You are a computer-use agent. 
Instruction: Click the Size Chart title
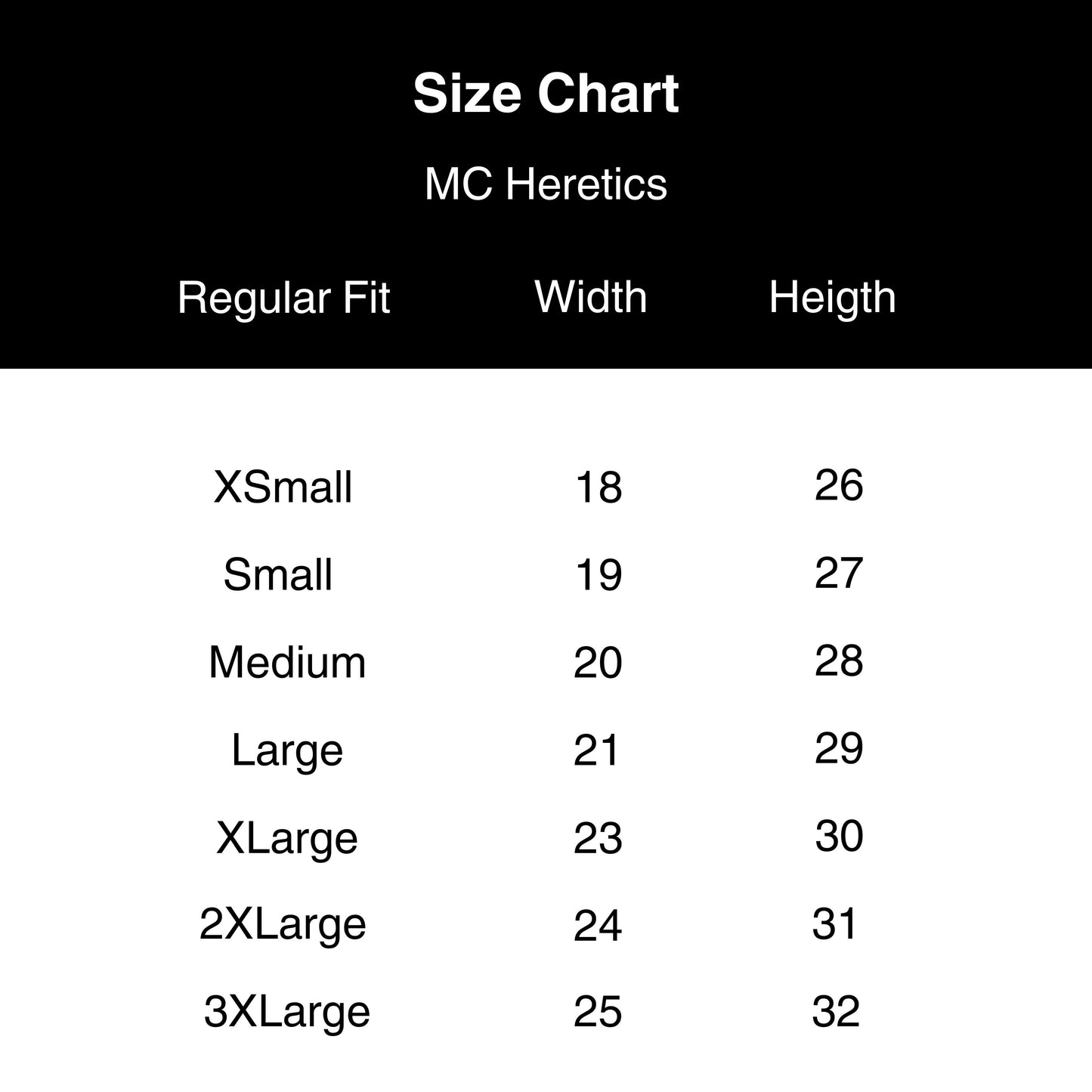(546, 94)
